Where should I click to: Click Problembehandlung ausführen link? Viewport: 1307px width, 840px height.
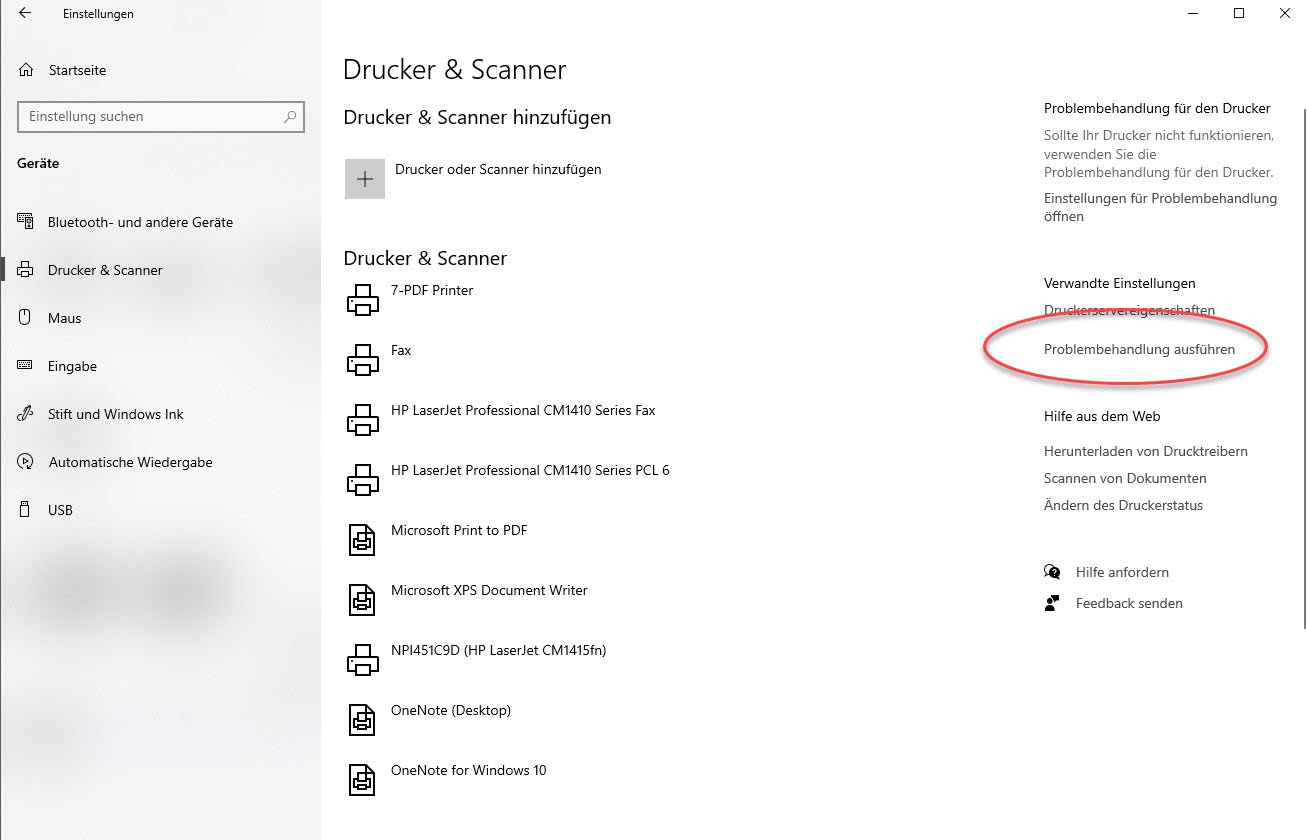click(1139, 349)
